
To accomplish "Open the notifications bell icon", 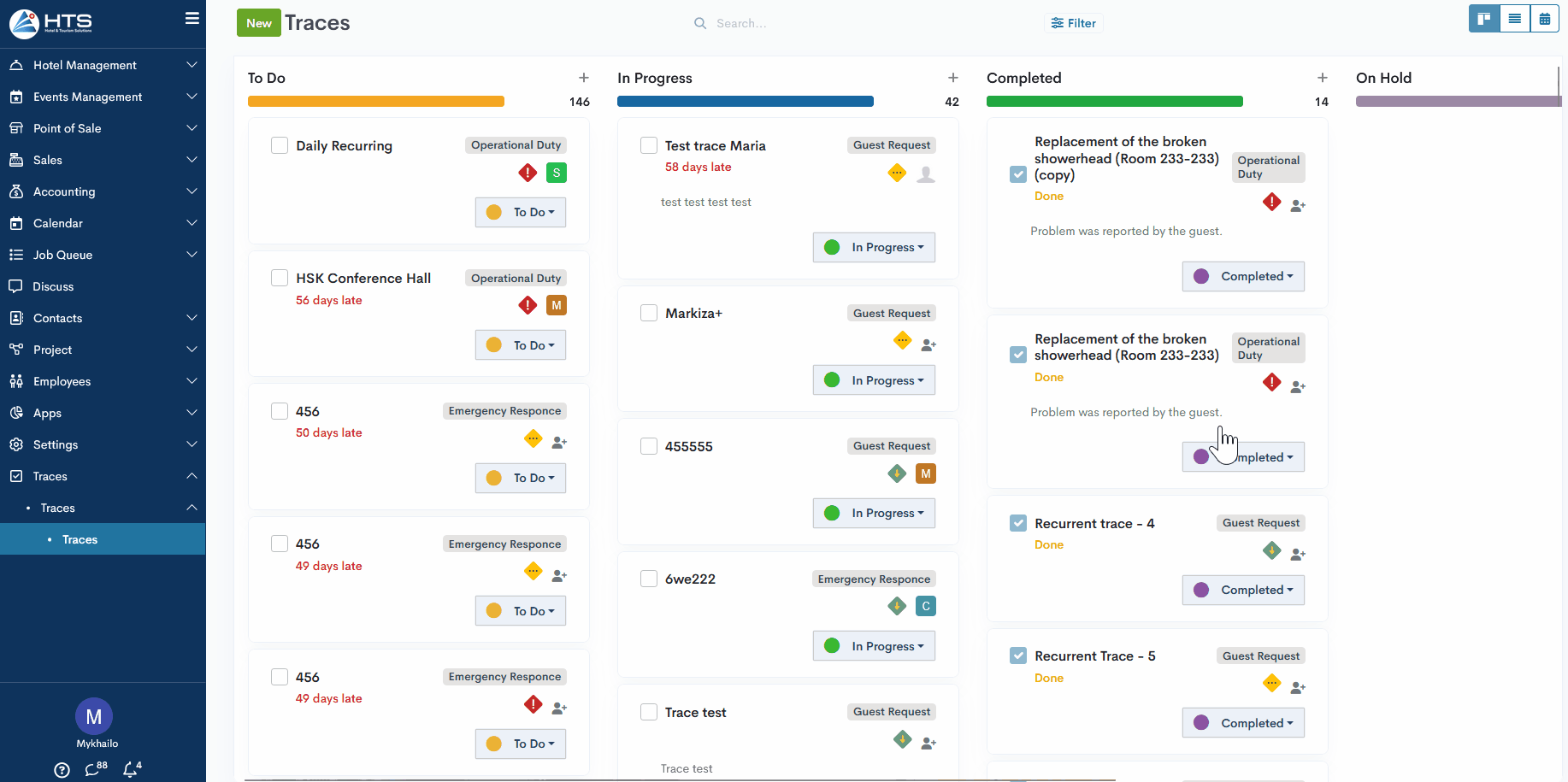I will click(131, 769).
